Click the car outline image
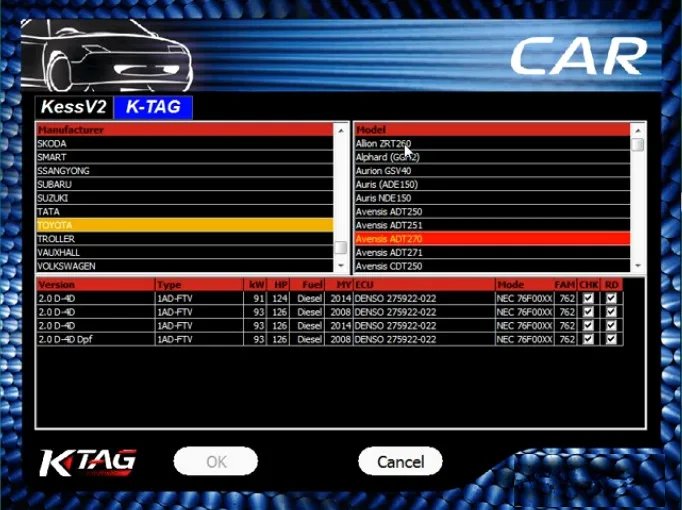The image size is (682, 510). [107, 55]
